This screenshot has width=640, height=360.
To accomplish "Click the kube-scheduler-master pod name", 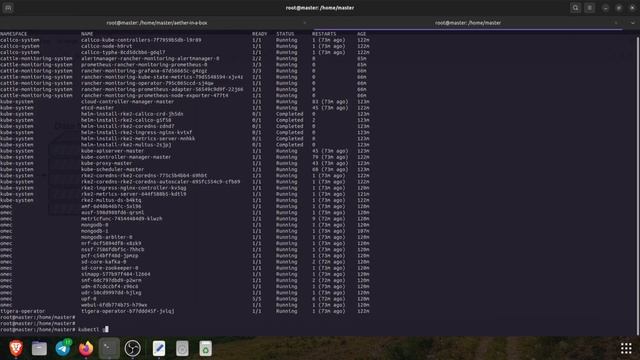I will pos(112,169).
